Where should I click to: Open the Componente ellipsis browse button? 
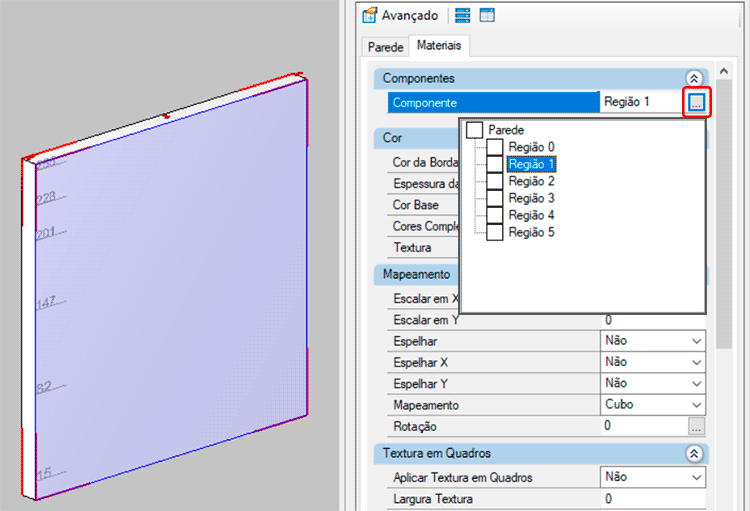696,102
